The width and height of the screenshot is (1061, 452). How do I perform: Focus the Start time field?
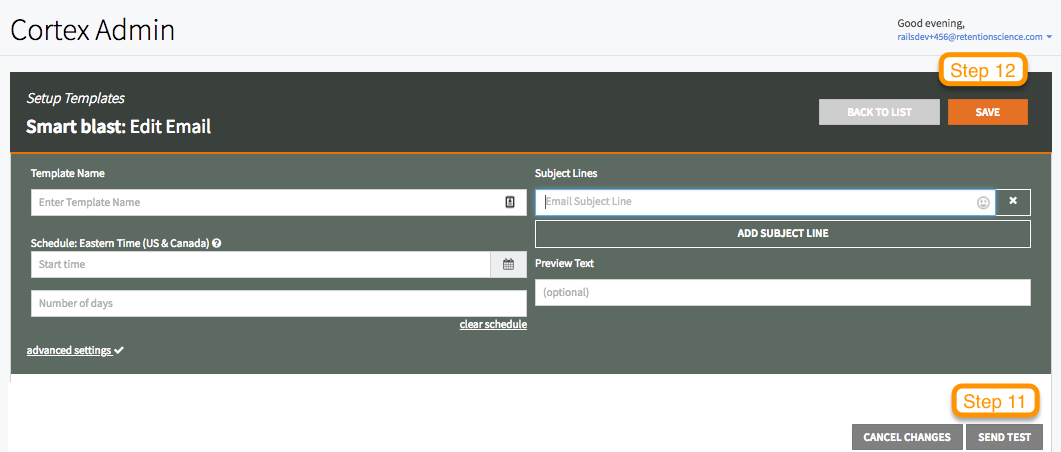pyautogui.click(x=261, y=265)
